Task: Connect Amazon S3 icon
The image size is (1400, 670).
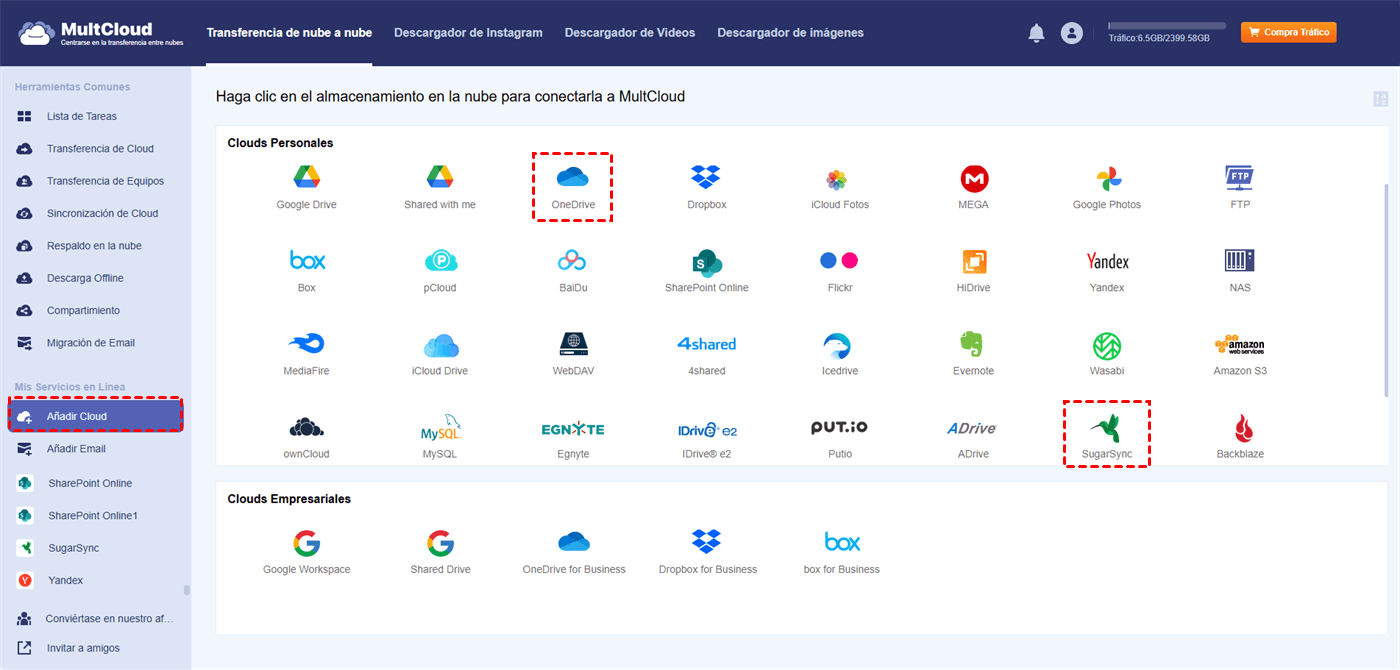Action: (x=1240, y=345)
